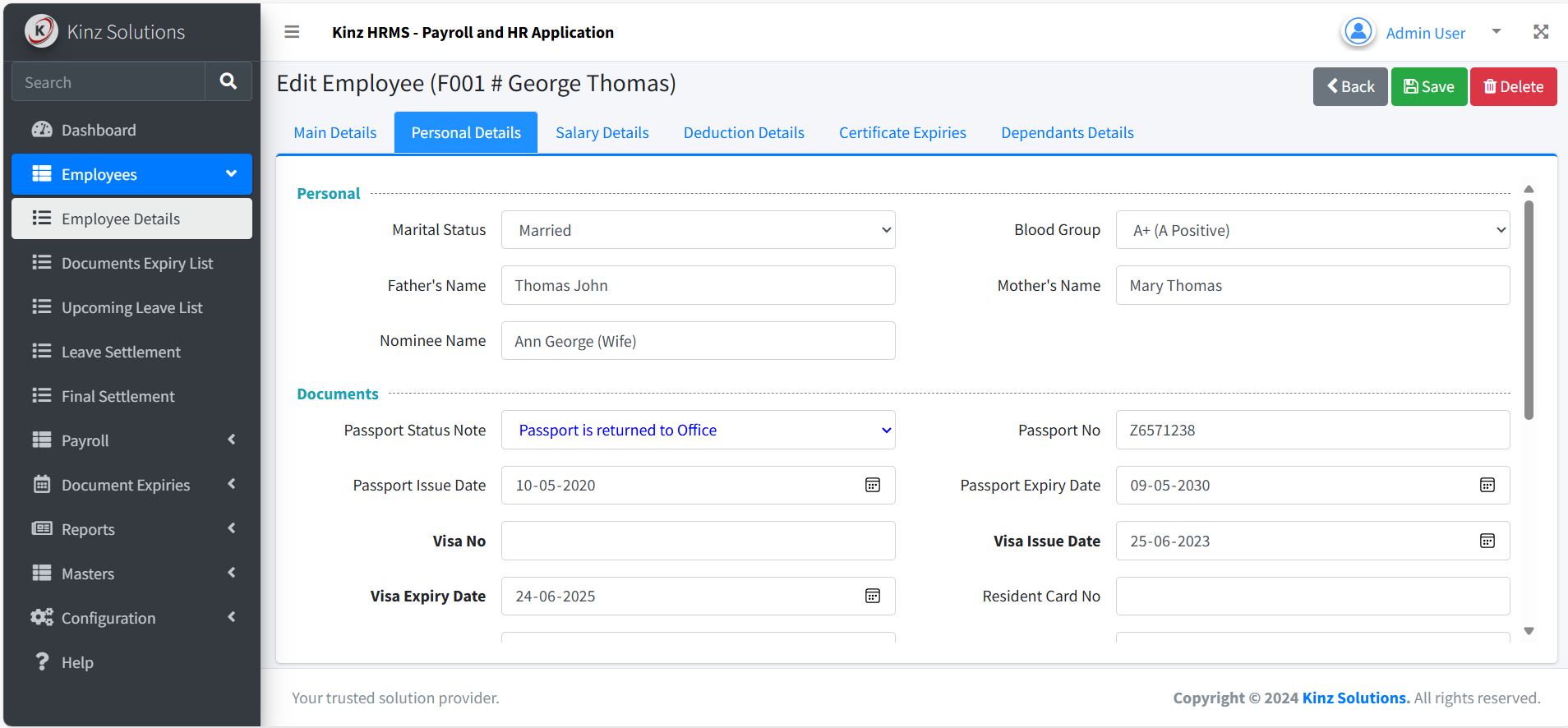This screenshot has height=728, width=1568.
Task: Click the Help question mark icon
Action: (42, 662)
